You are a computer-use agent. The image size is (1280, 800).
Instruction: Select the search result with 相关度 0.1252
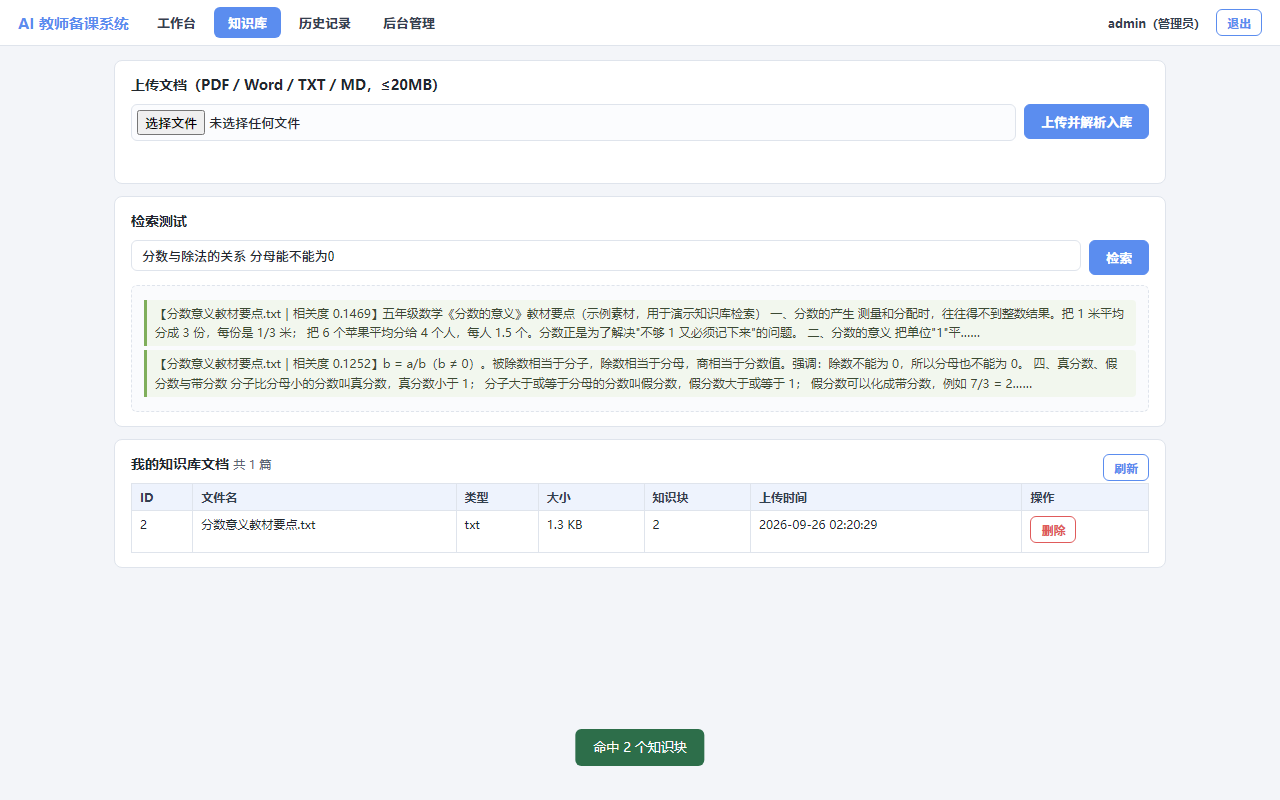coord(640,373)
